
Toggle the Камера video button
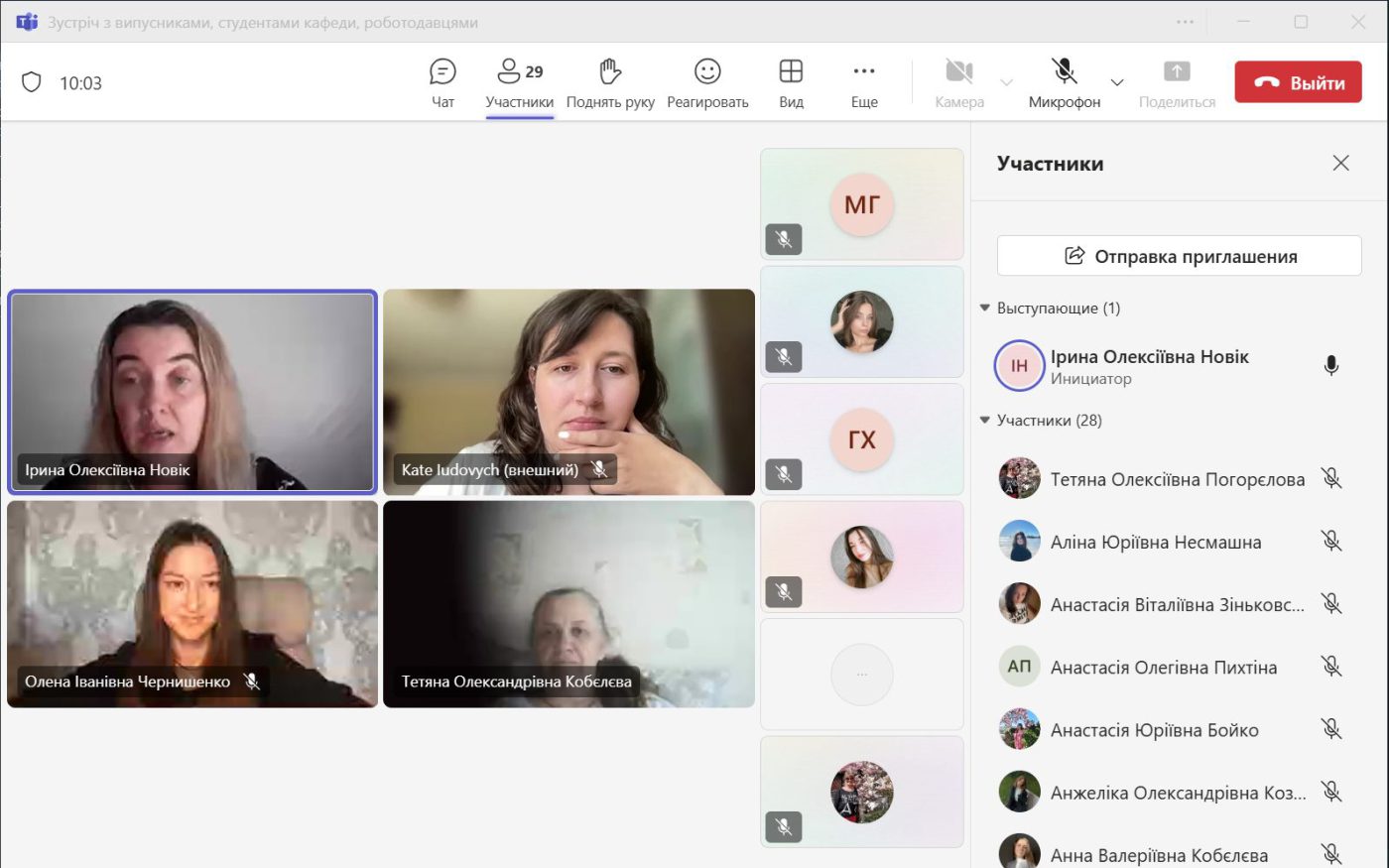point(958,72)
